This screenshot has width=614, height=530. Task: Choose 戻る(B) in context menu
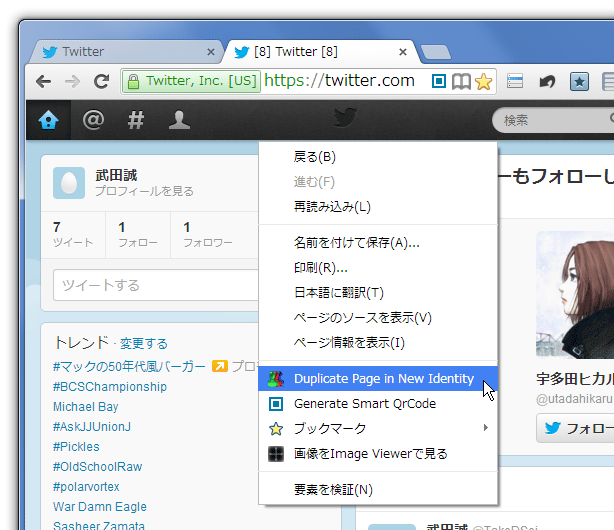[378, 157]
